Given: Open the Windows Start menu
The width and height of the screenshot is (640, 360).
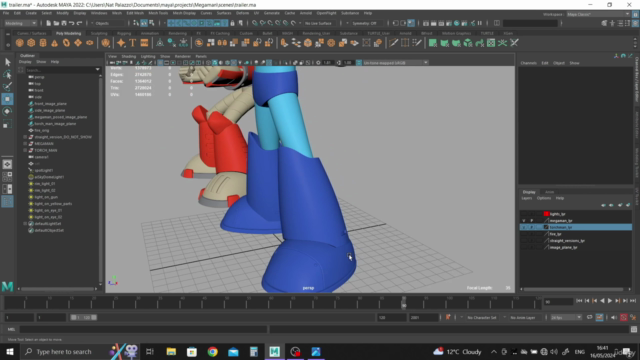Looking at the screenshot, I should [x=9, y=351].
